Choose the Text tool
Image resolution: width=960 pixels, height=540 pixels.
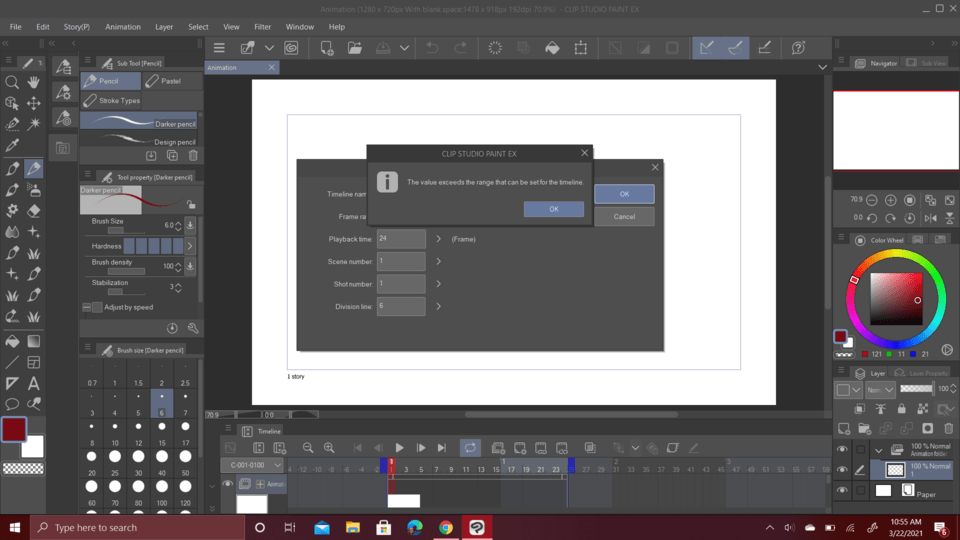pyautogui.click(x=34, y=383)
